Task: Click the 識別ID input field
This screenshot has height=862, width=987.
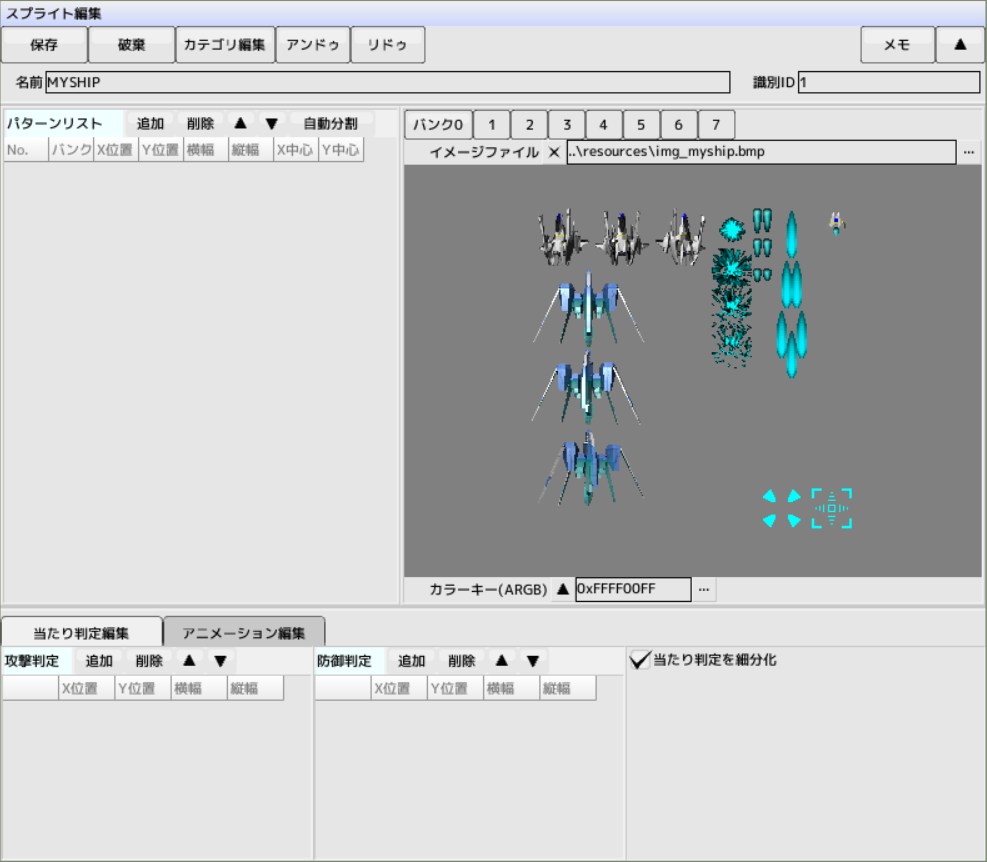Action: (888, 82)
